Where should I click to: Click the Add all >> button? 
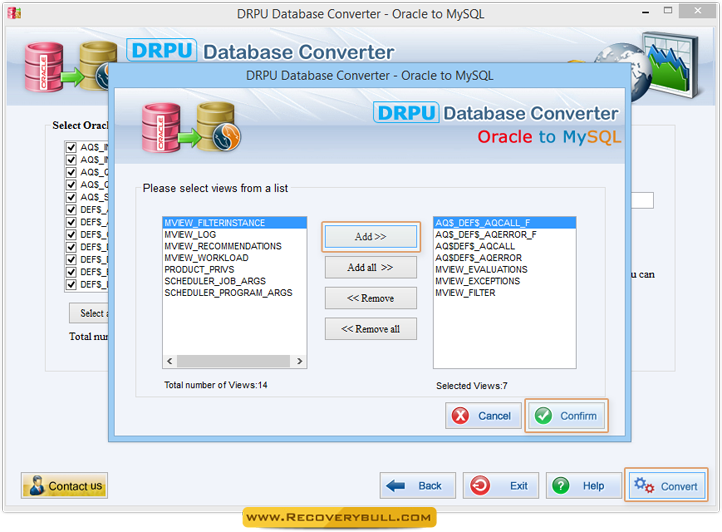point(371,268)
